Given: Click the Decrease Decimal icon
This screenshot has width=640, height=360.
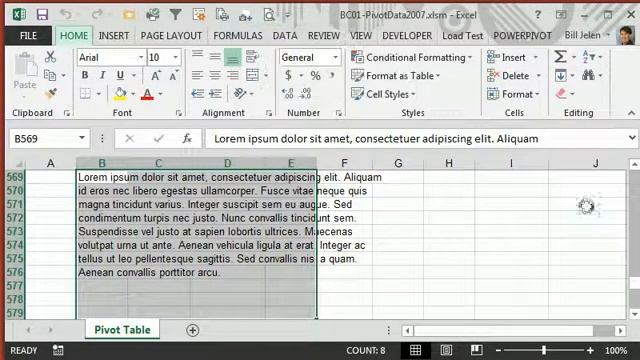Looking at the screenshot, I should [305, 94].
